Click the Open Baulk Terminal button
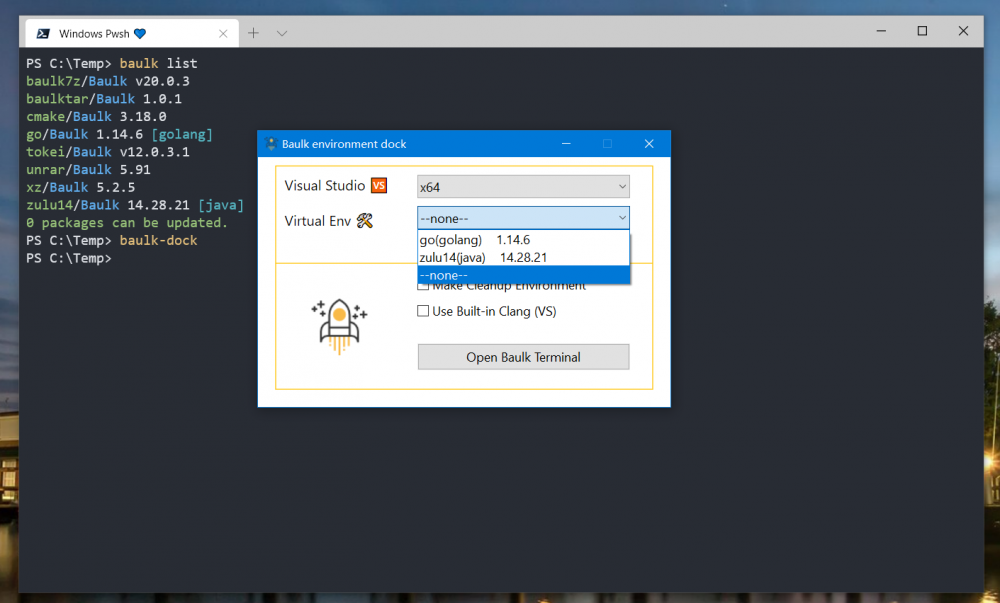This screenshot has height=603, width=1000. pyautogui.click(x=524, y=357)
